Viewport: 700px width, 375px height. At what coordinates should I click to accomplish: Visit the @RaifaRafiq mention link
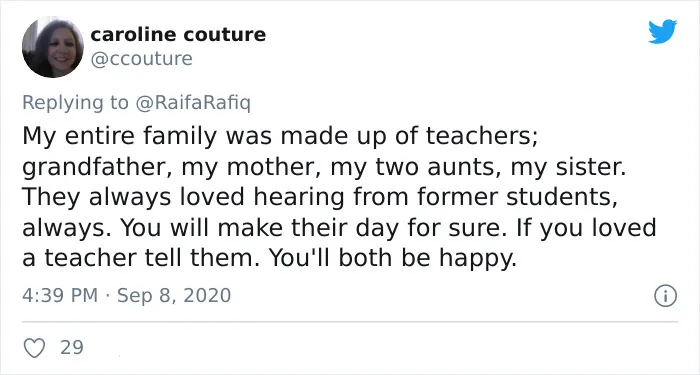pos(192,103)
